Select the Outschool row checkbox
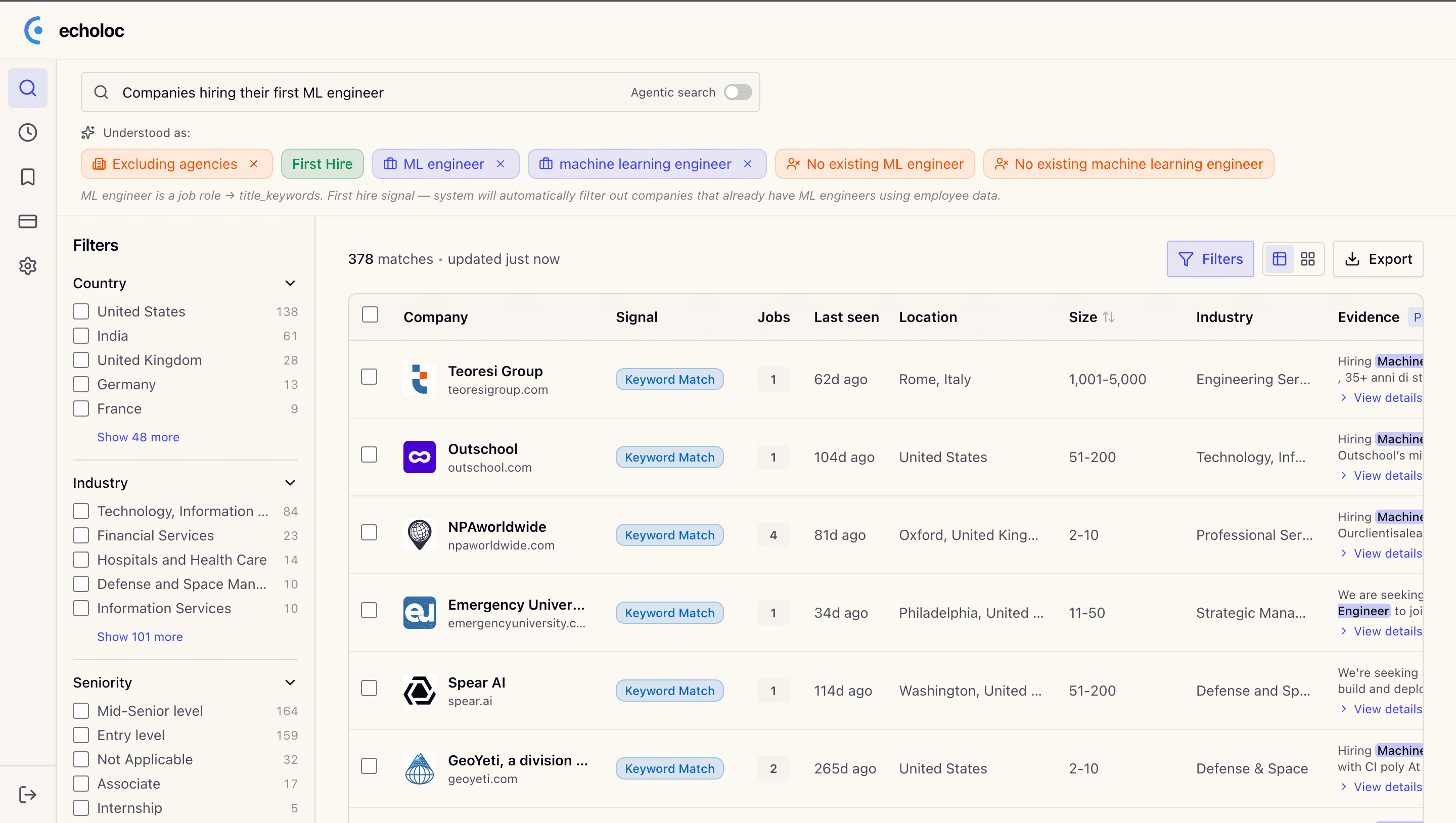Screen dimensions: 1456x823 369,454
